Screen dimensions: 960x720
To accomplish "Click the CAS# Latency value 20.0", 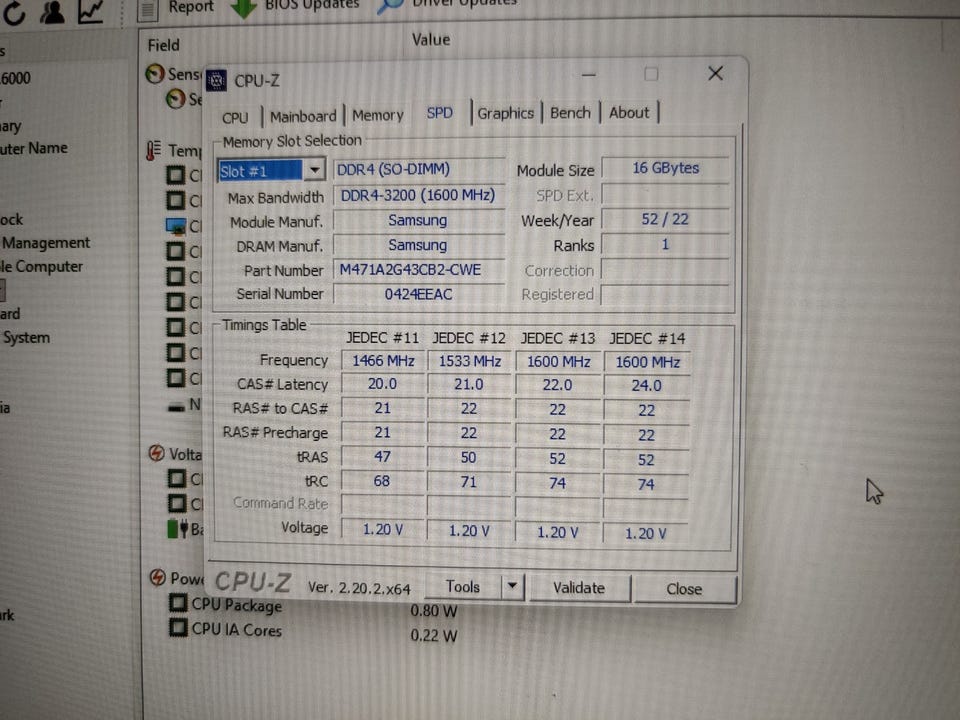I will [x=382, y=384].
